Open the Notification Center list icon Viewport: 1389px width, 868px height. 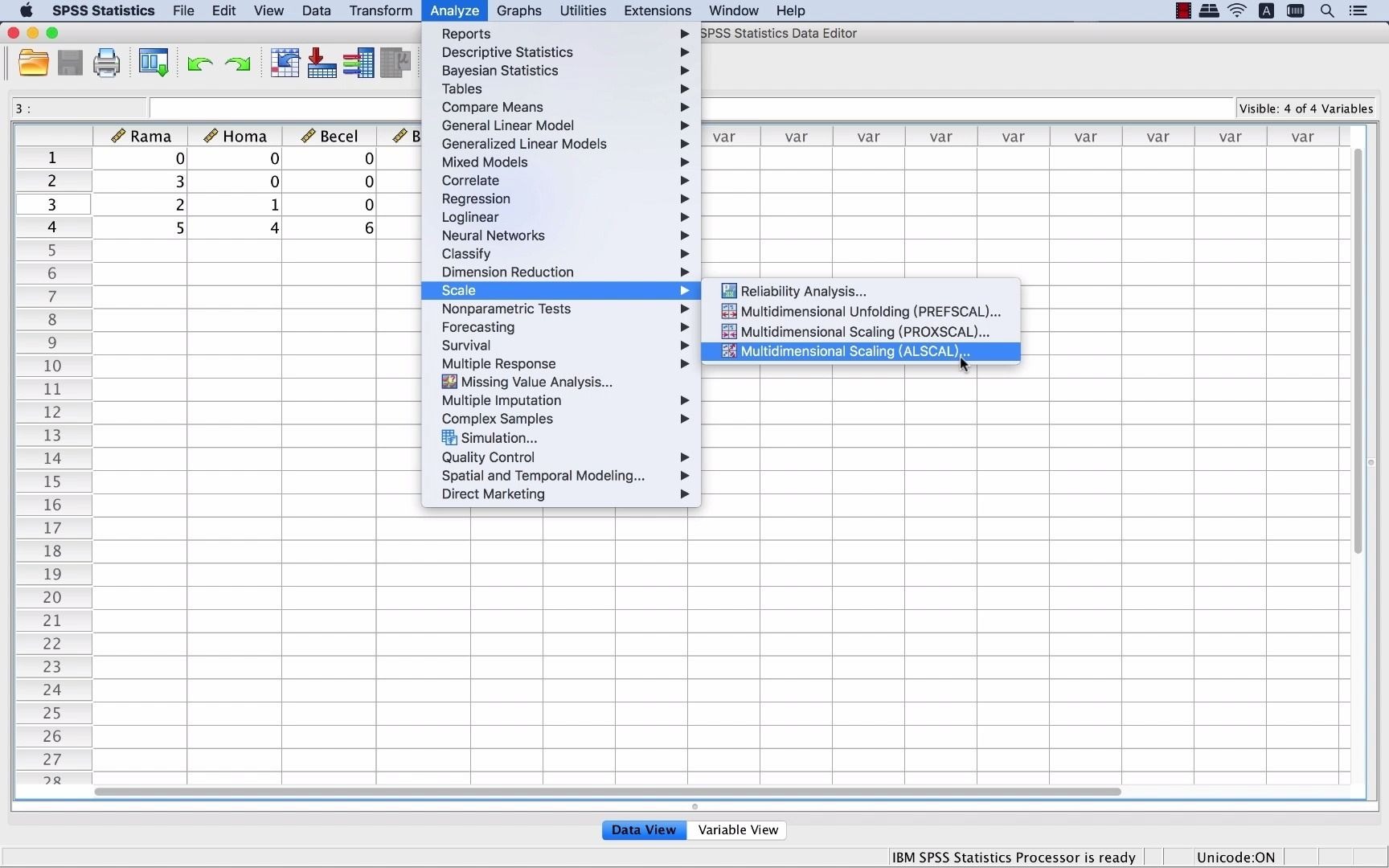[x=1358, y=10]
